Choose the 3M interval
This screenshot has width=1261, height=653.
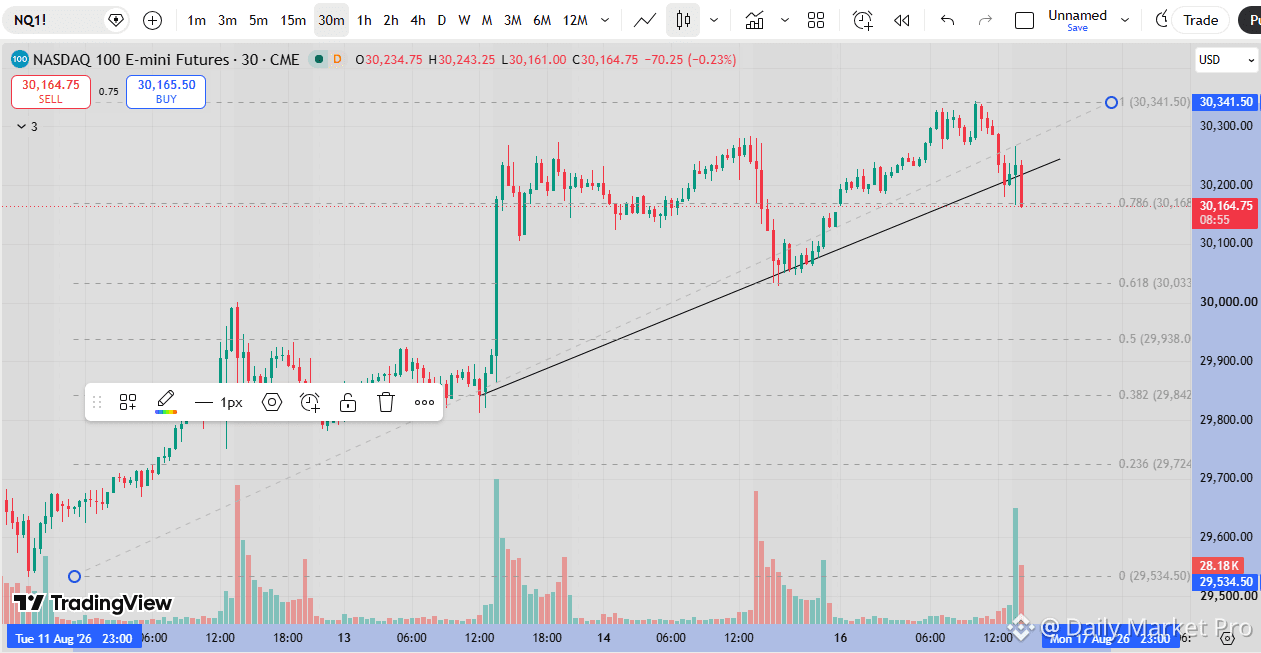click(512, 20)
